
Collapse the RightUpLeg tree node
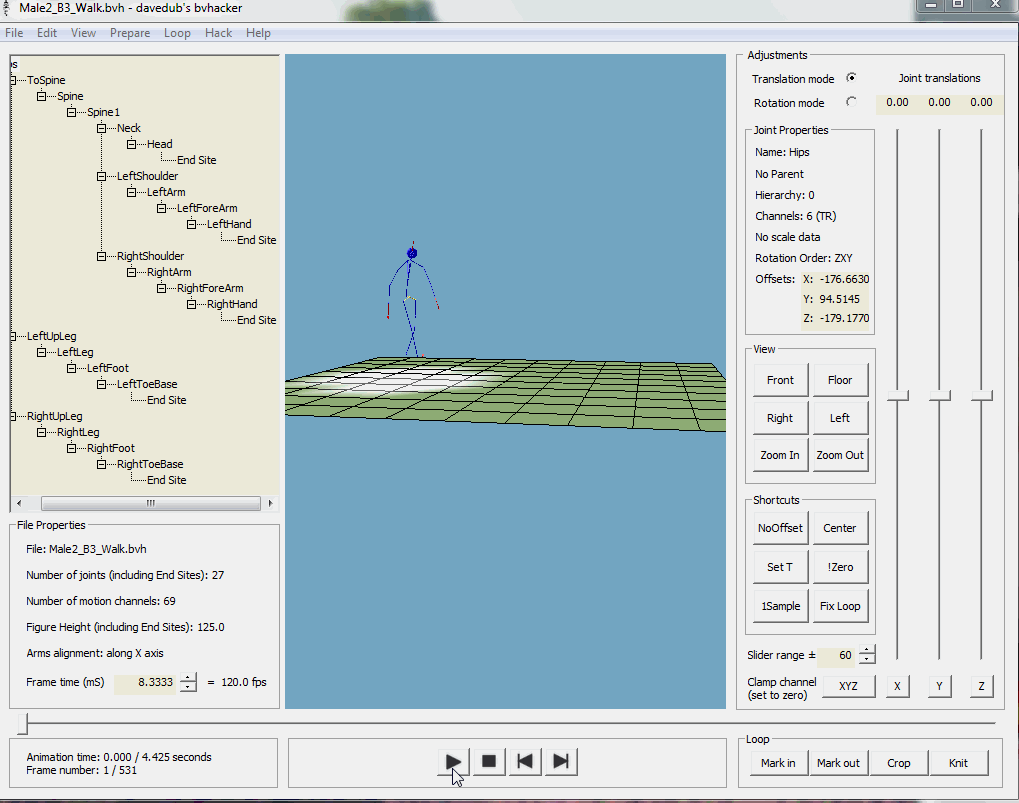[x=12, y=416]
